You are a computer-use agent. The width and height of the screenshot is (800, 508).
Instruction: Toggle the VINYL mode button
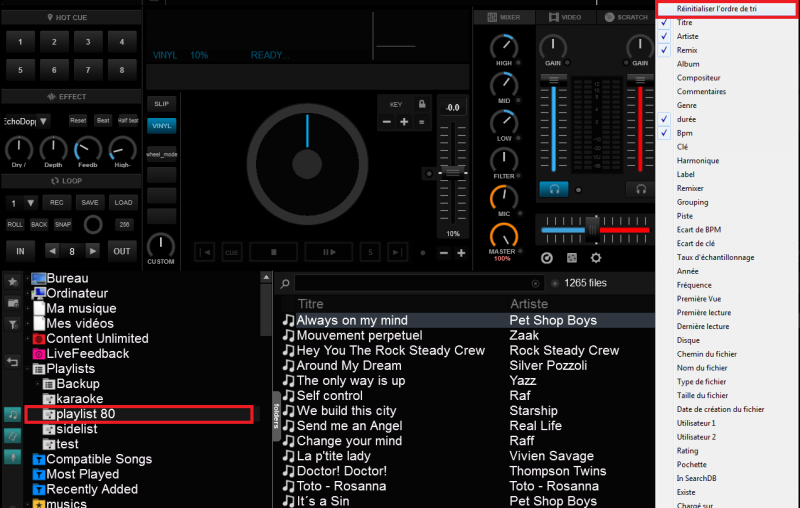coord(162,125)
